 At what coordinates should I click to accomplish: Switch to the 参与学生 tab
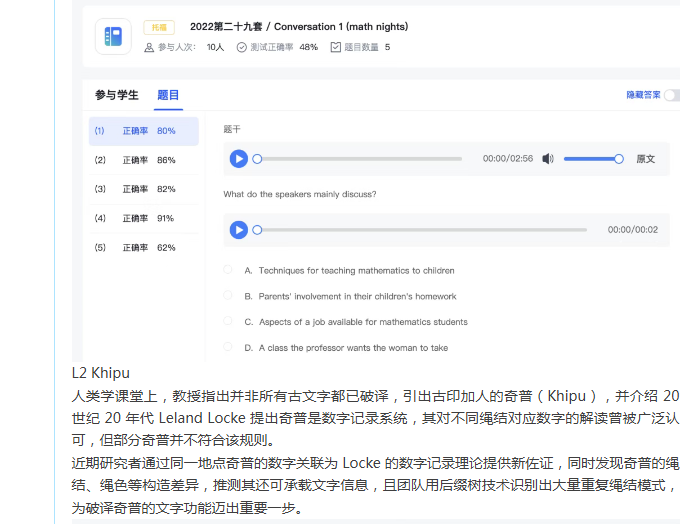[116, 95]
